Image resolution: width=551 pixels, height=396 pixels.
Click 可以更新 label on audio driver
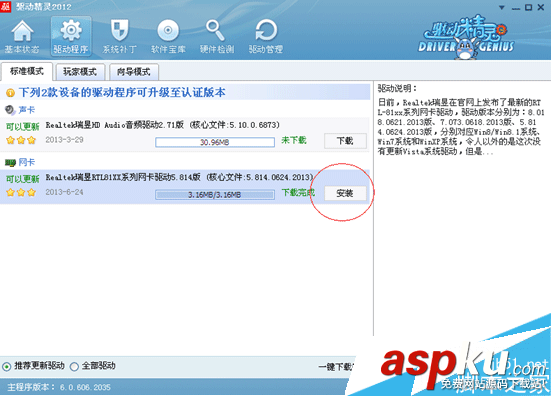(22, 126)
